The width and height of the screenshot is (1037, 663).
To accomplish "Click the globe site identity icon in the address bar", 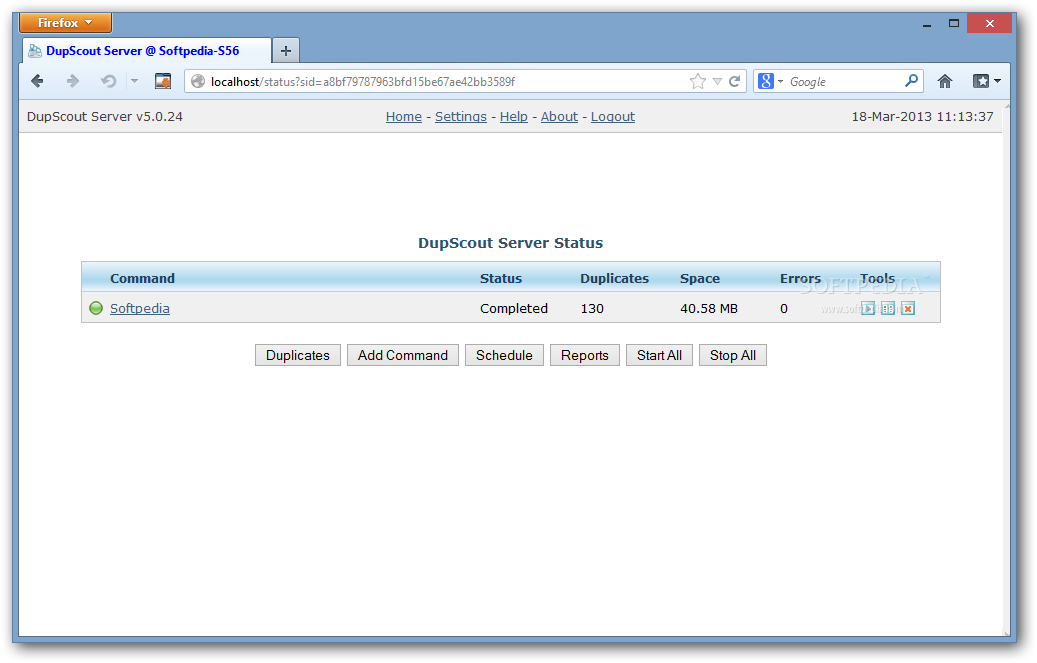I will pos(198,81).
